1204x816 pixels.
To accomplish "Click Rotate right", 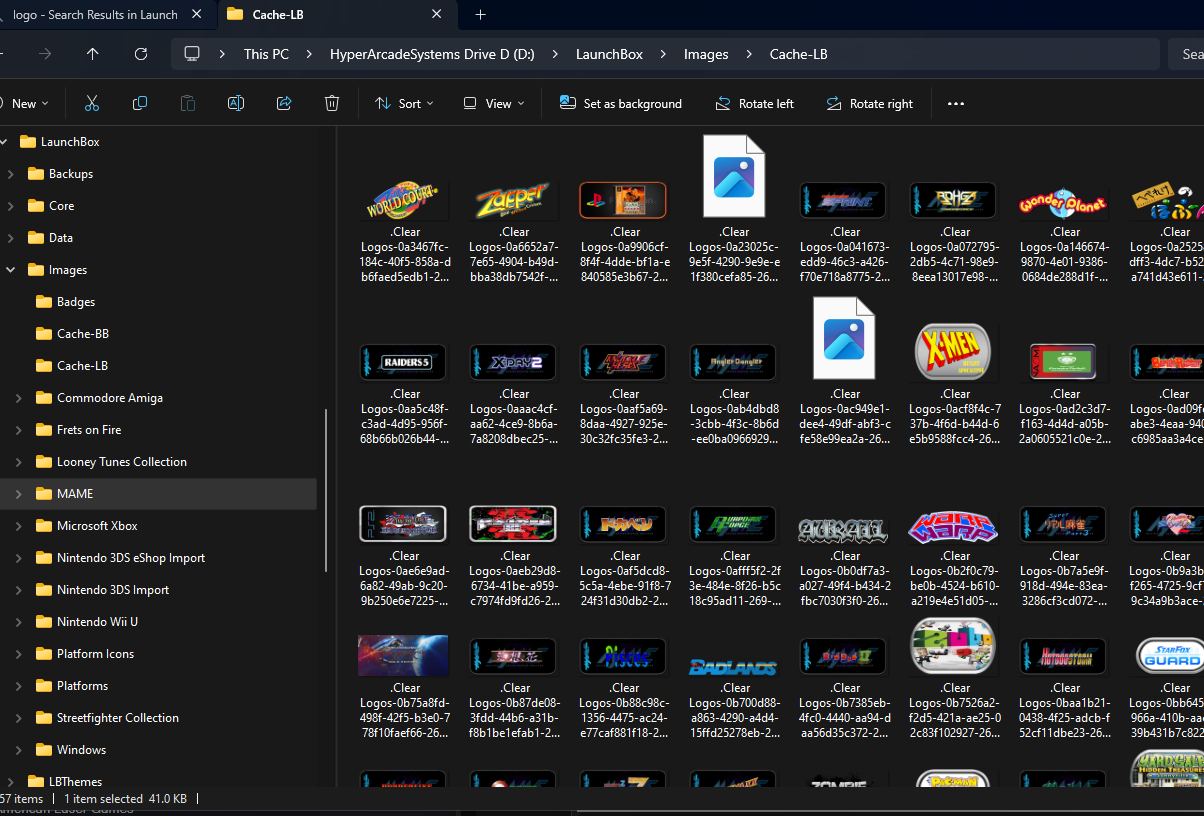I will pyautogui.click(x=870, y=103).
